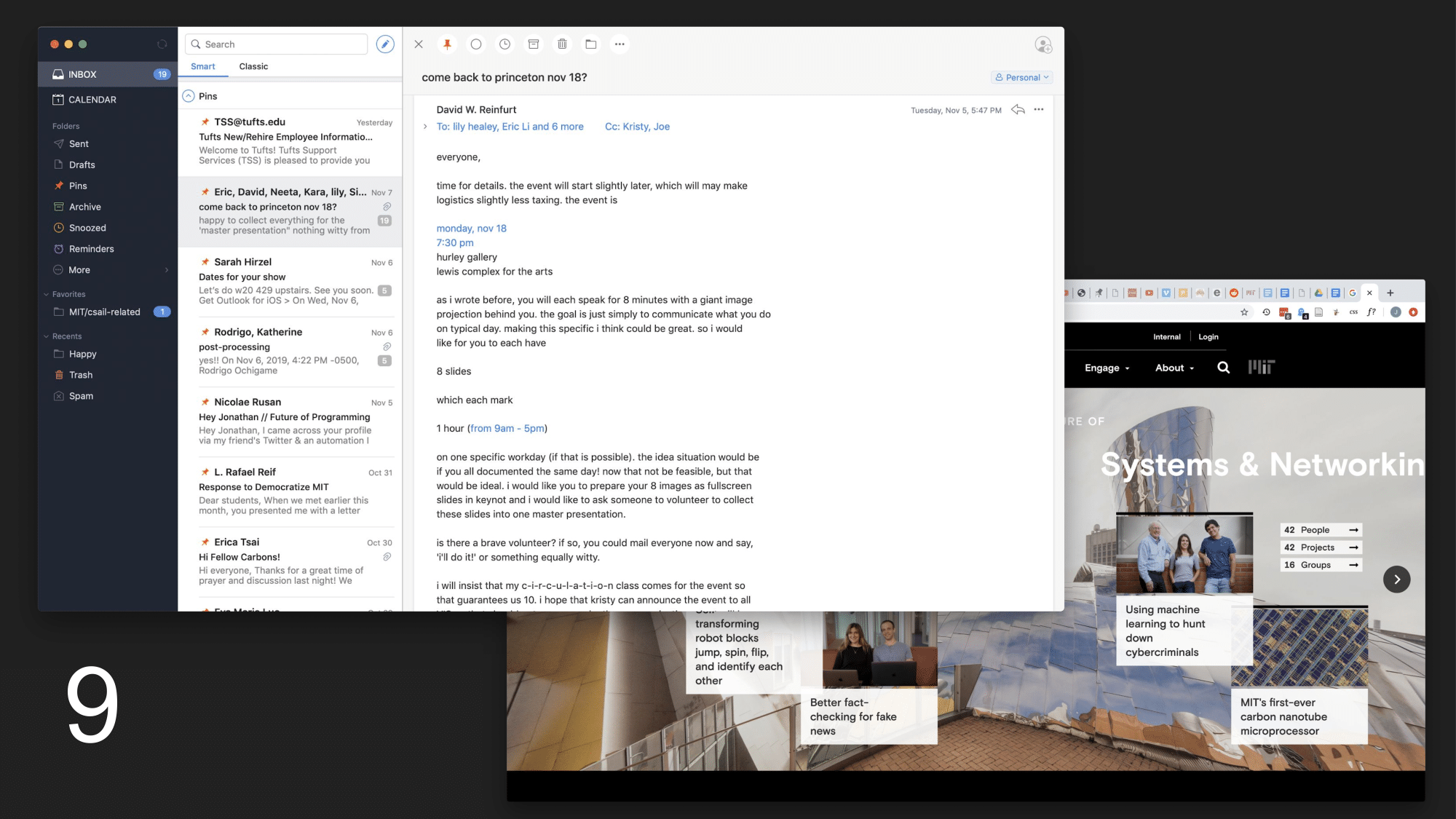Viewport: 1456px width, 819px height.
Task: Toggle the orange pin icon in email toolbar
Action: (x=447, y=44)
